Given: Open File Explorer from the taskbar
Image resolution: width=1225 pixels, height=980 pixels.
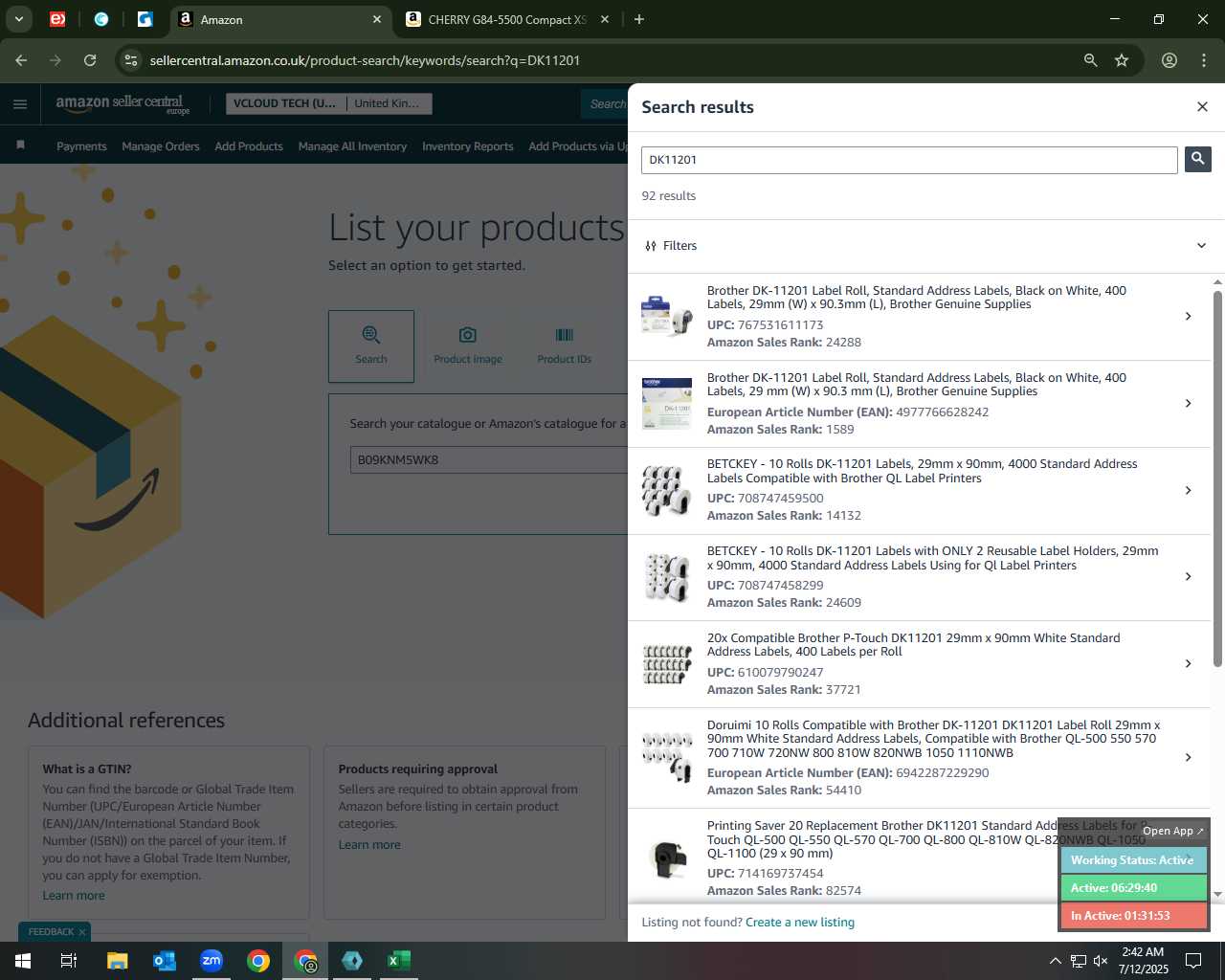Looking at the screenshot, I should point(117,961).
